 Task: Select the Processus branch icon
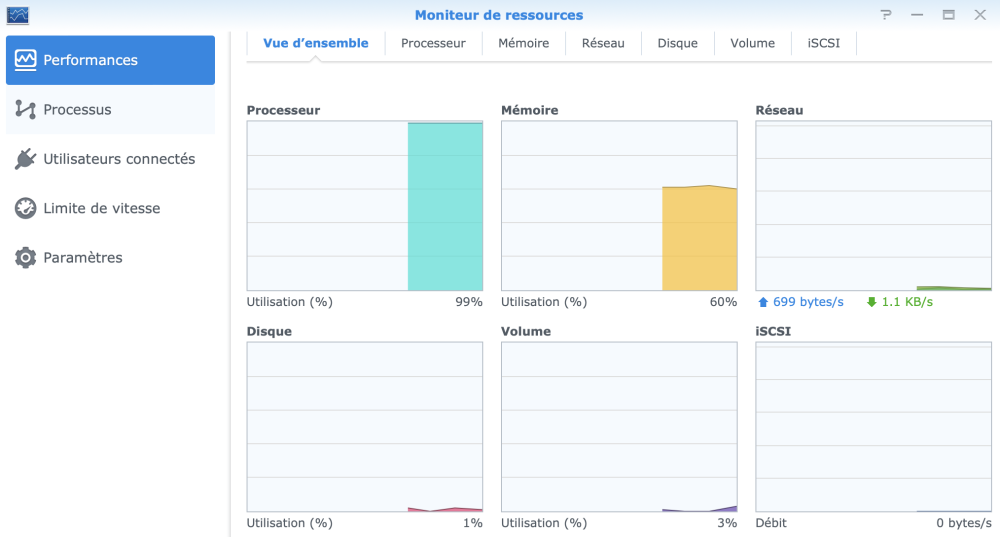pos(26,109)
